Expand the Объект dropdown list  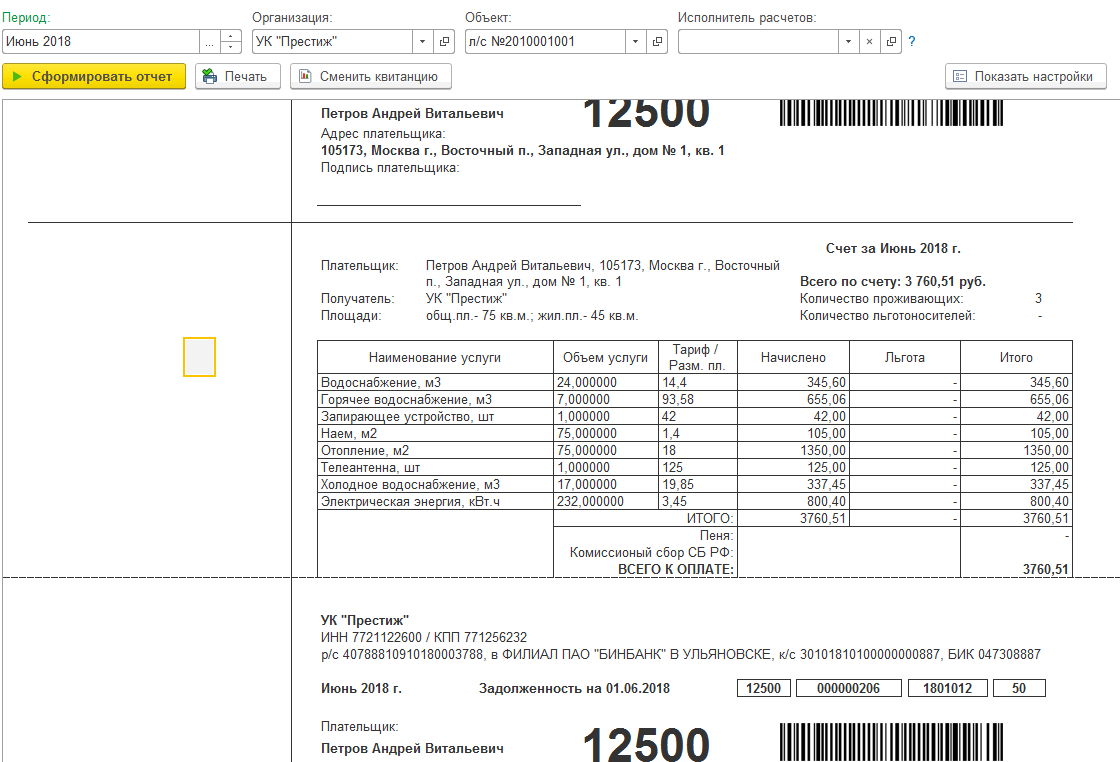click(x=635, y=41)
